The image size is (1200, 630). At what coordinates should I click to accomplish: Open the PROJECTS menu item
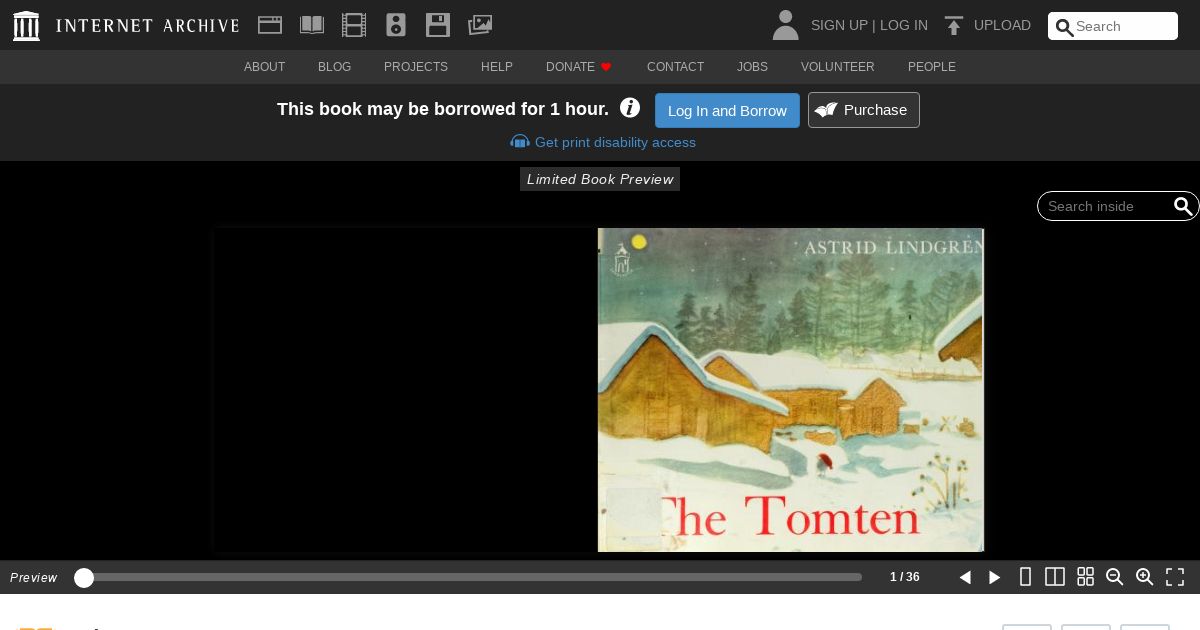pos(416,67)
